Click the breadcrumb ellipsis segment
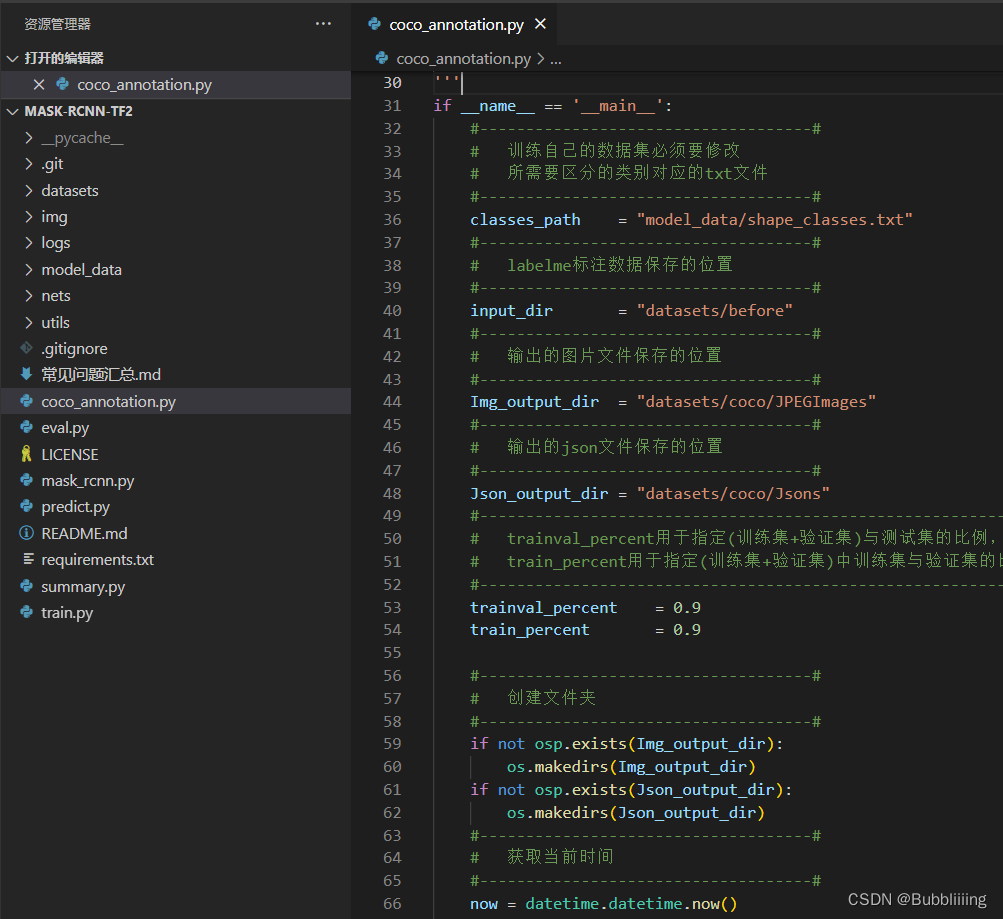The width and height of the screenshot is (1003, 919). (556, 59)
